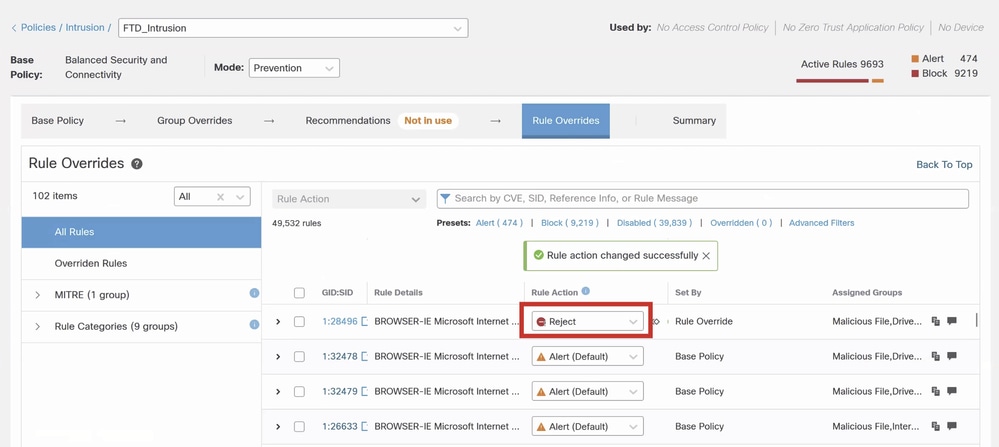Open comments icon for rule 1:32478
The height and width of the screenshot is (447, 999).
[952, 357]
